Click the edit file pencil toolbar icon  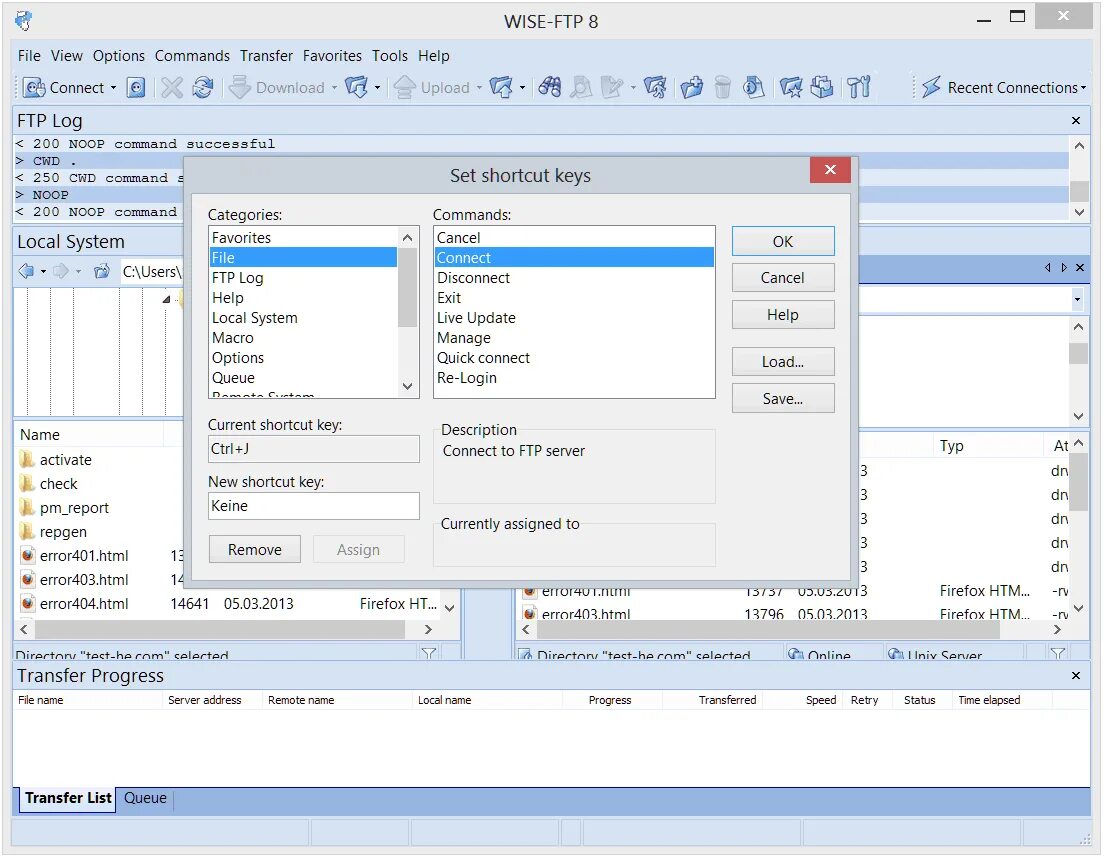pos(612,87)
